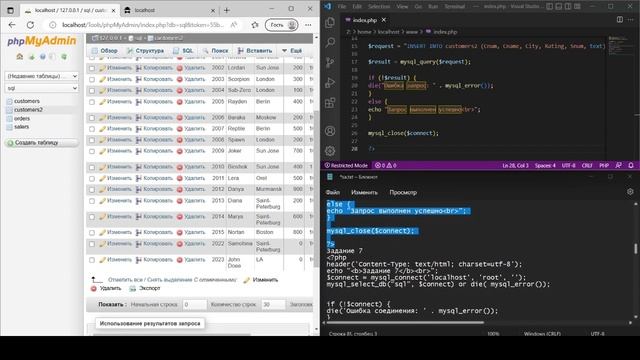
Task: Open the guest profile button in the browser
Action: [x=282, y=25]
